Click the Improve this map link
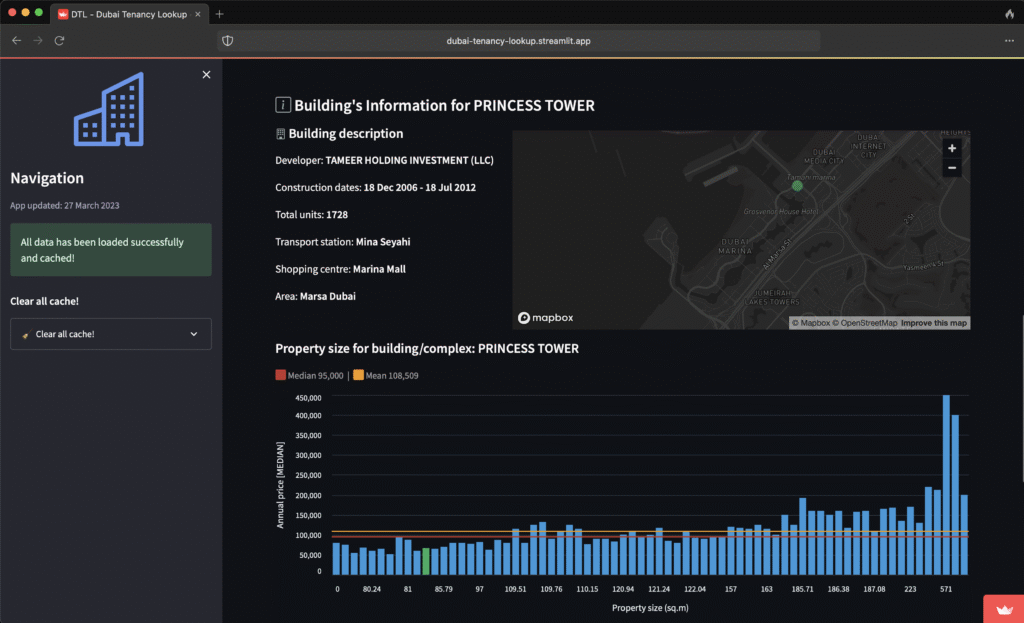The image size is (1024, 623). 934,323
